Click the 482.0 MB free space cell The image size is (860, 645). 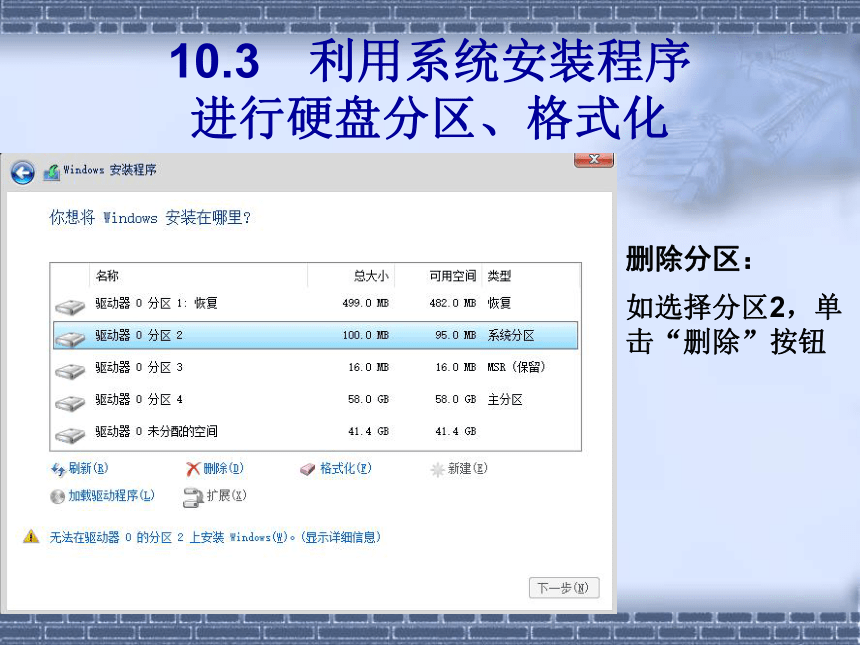tap(452, 303)
